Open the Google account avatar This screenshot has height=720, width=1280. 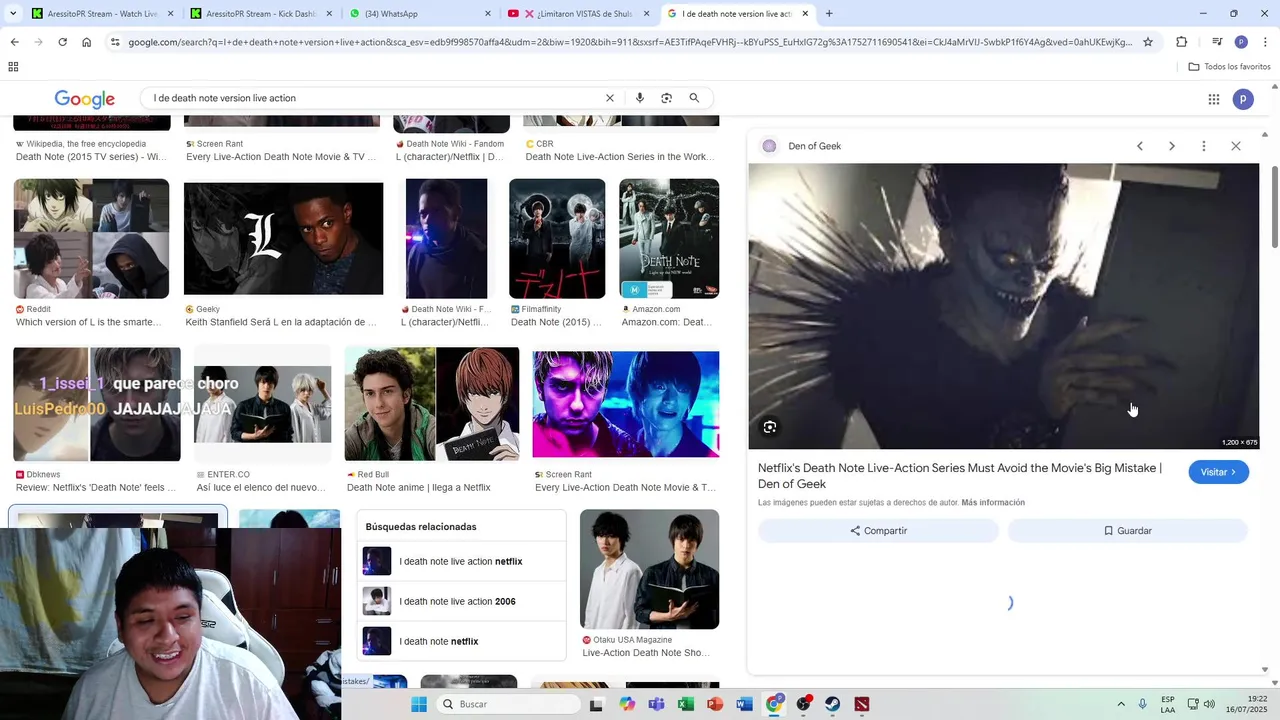1243,99
